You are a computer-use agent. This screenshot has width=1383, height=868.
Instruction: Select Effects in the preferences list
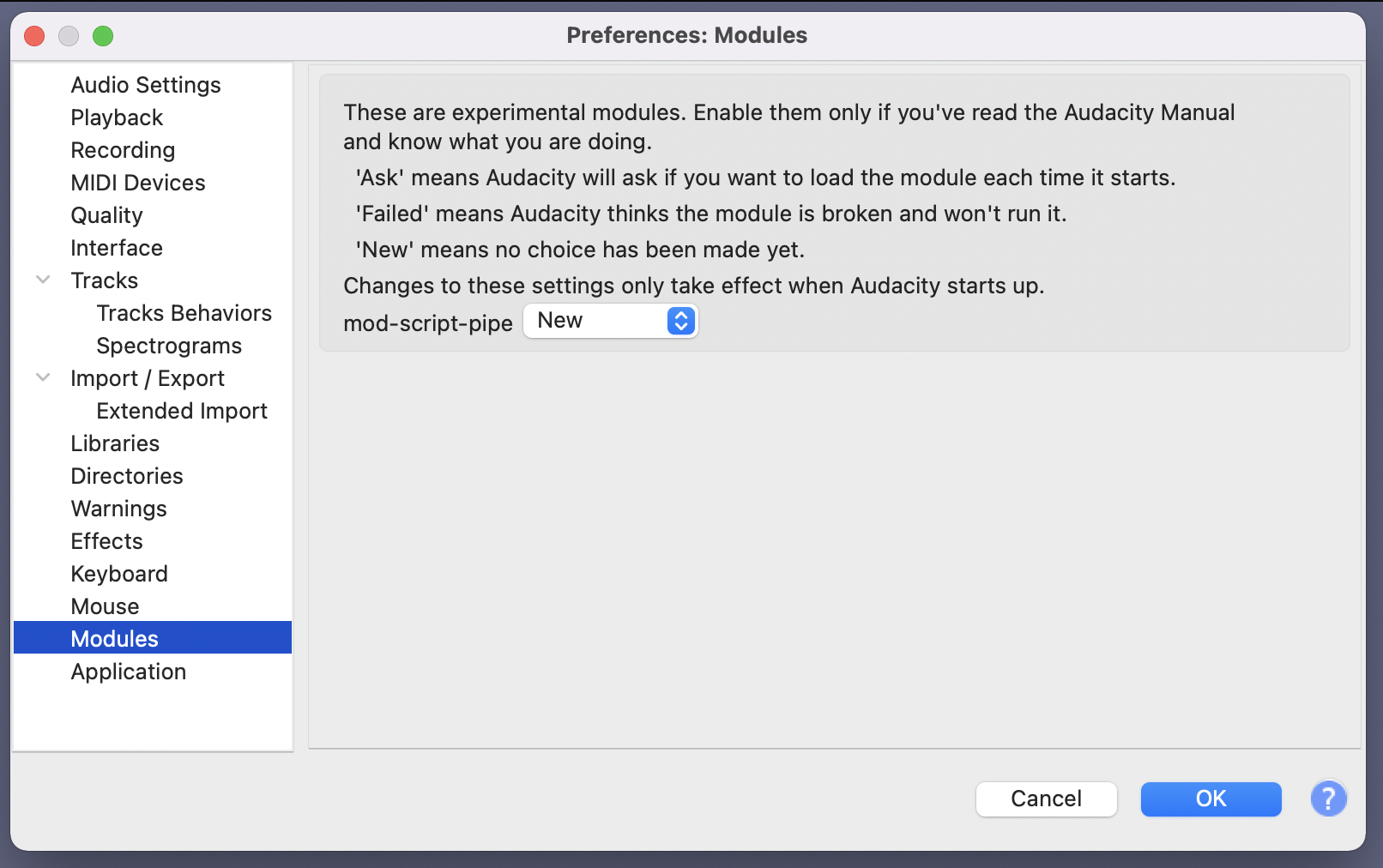(x=106, y=541)
